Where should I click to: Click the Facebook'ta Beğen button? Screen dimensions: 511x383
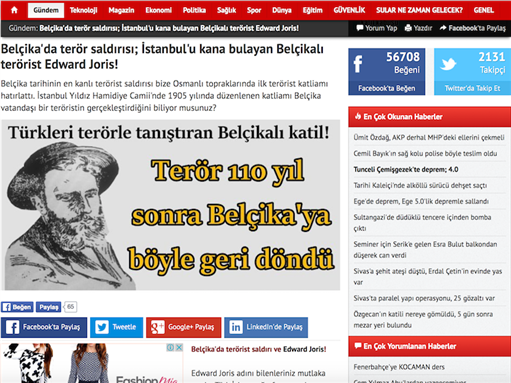pyautogui.click(x=387, y=88)
